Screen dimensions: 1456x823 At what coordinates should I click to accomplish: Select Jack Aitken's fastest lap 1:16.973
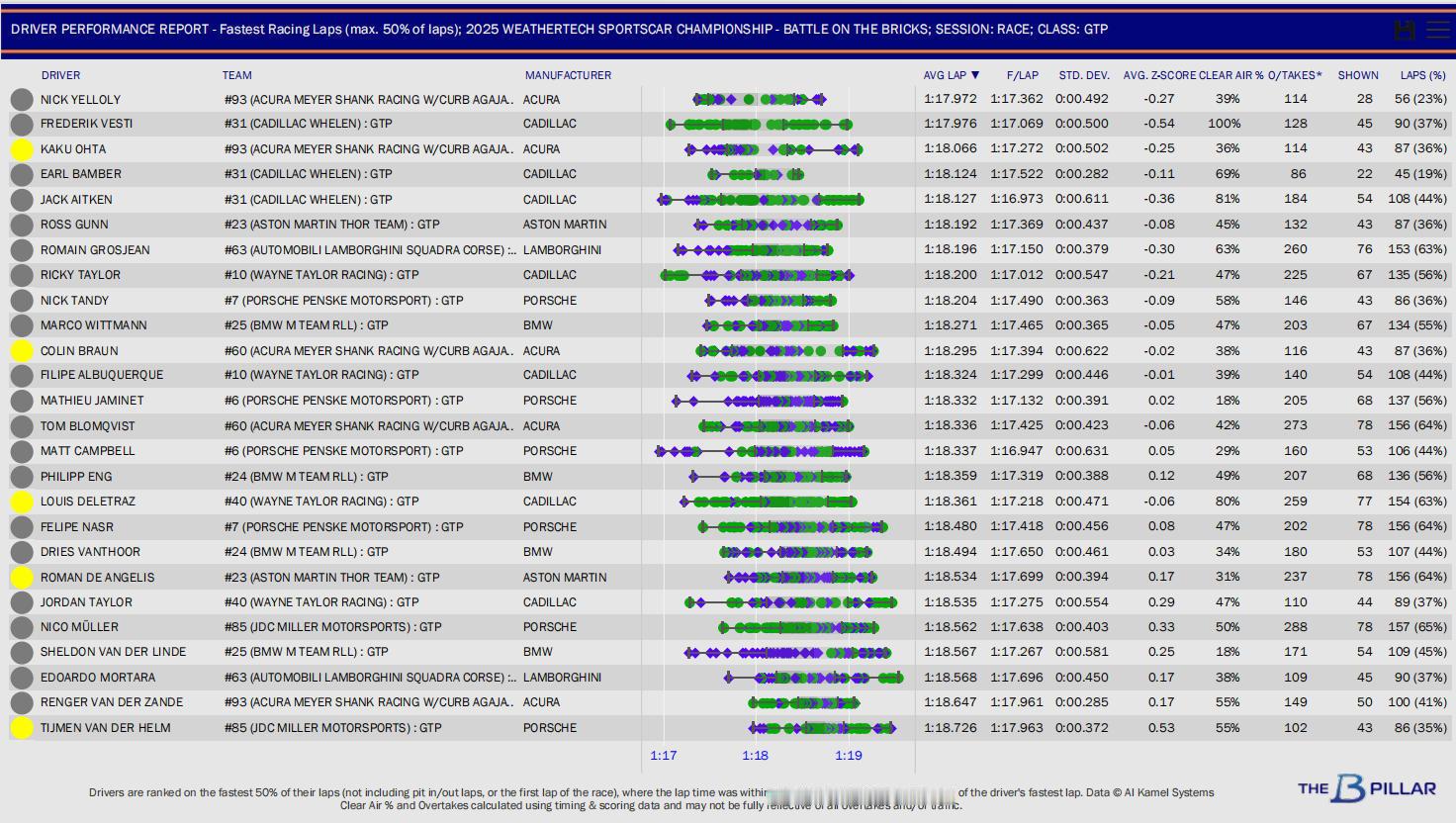tap(1017, 199)
